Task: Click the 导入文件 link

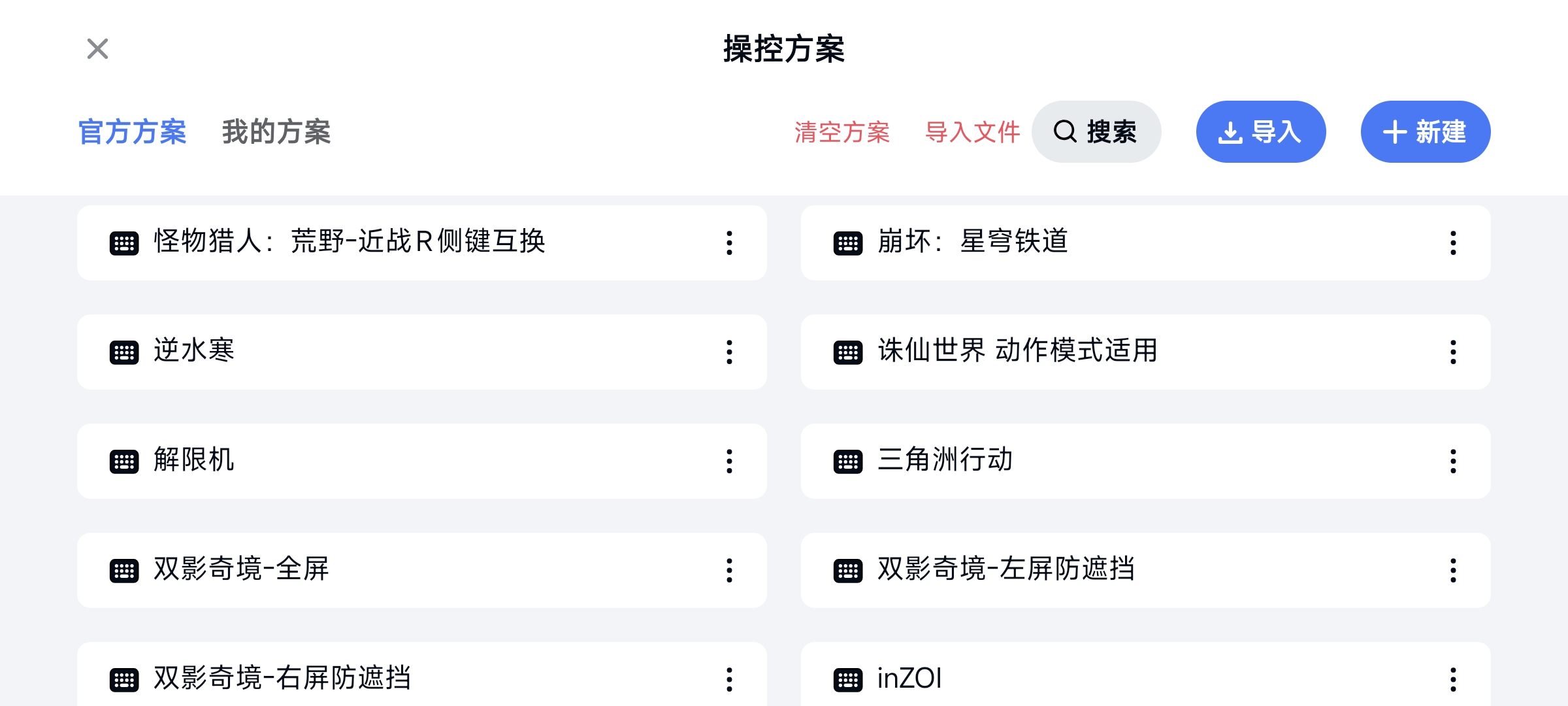Action: (972, 132)
